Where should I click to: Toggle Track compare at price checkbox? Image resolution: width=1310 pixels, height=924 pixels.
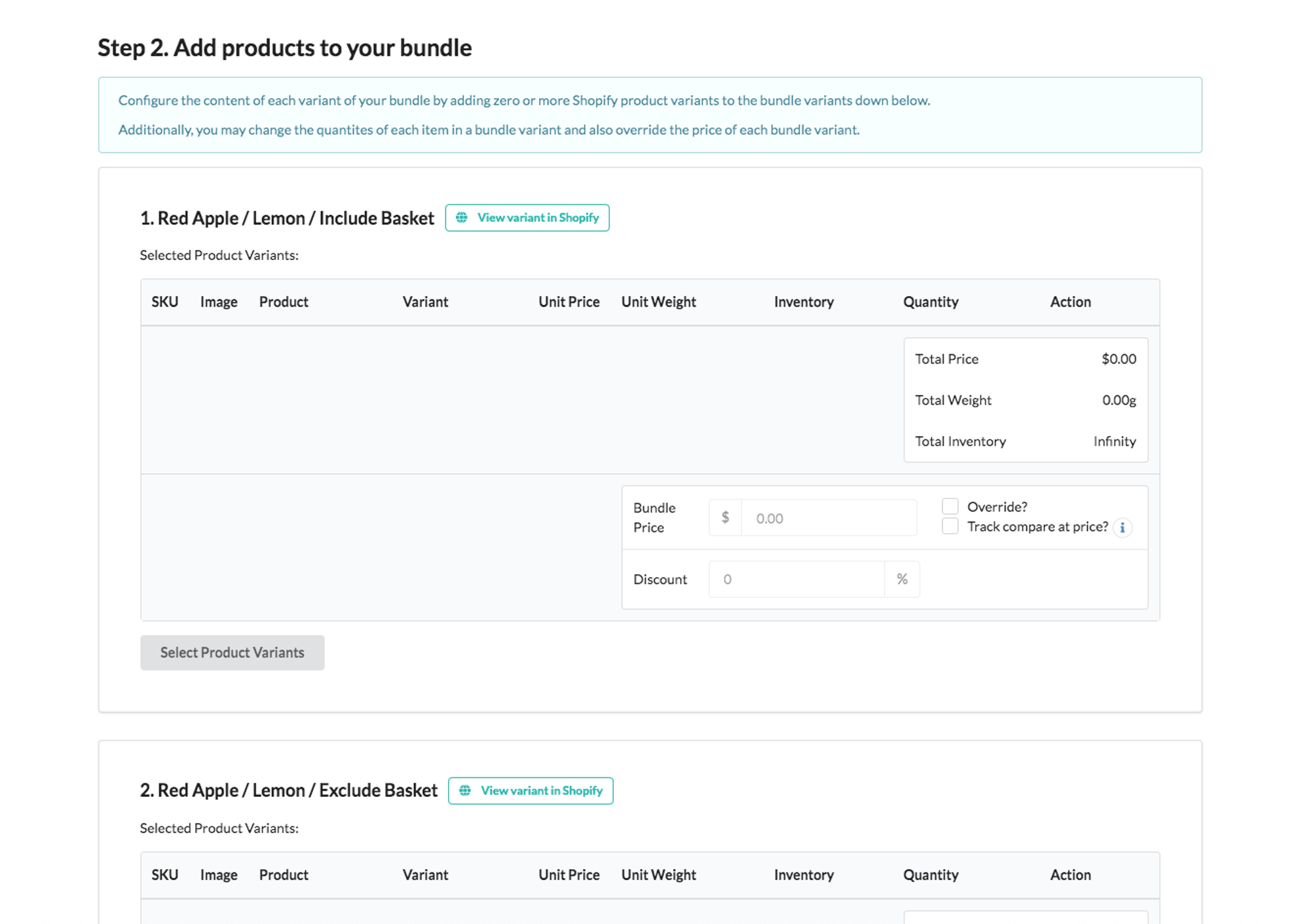(x=950, y=526)
